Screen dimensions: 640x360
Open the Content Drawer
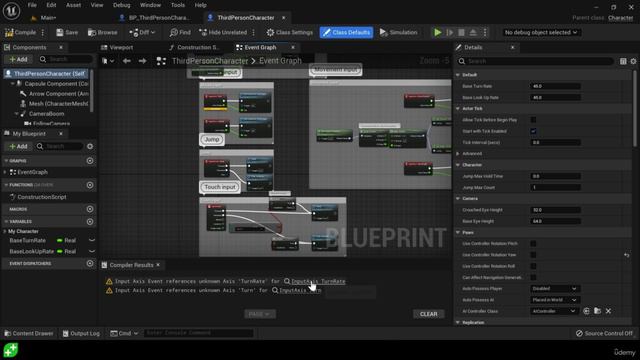coord(29,333)
